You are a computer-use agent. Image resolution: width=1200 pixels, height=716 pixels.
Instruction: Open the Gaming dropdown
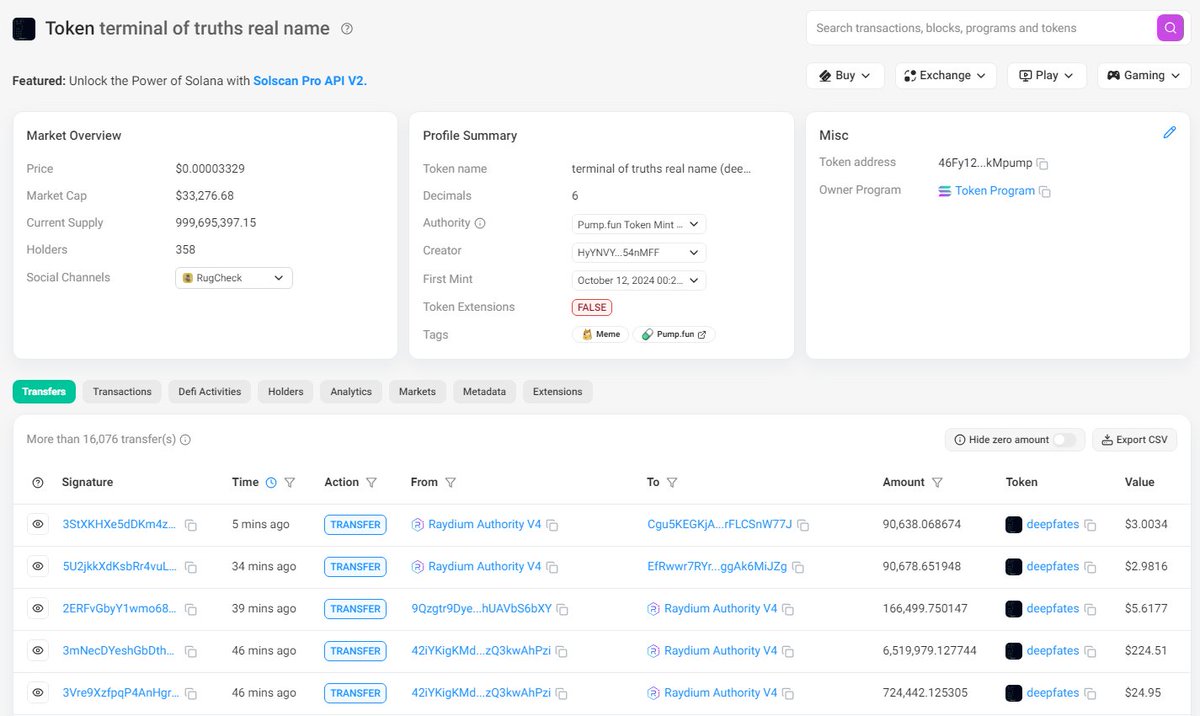(x=1144, y=75)
